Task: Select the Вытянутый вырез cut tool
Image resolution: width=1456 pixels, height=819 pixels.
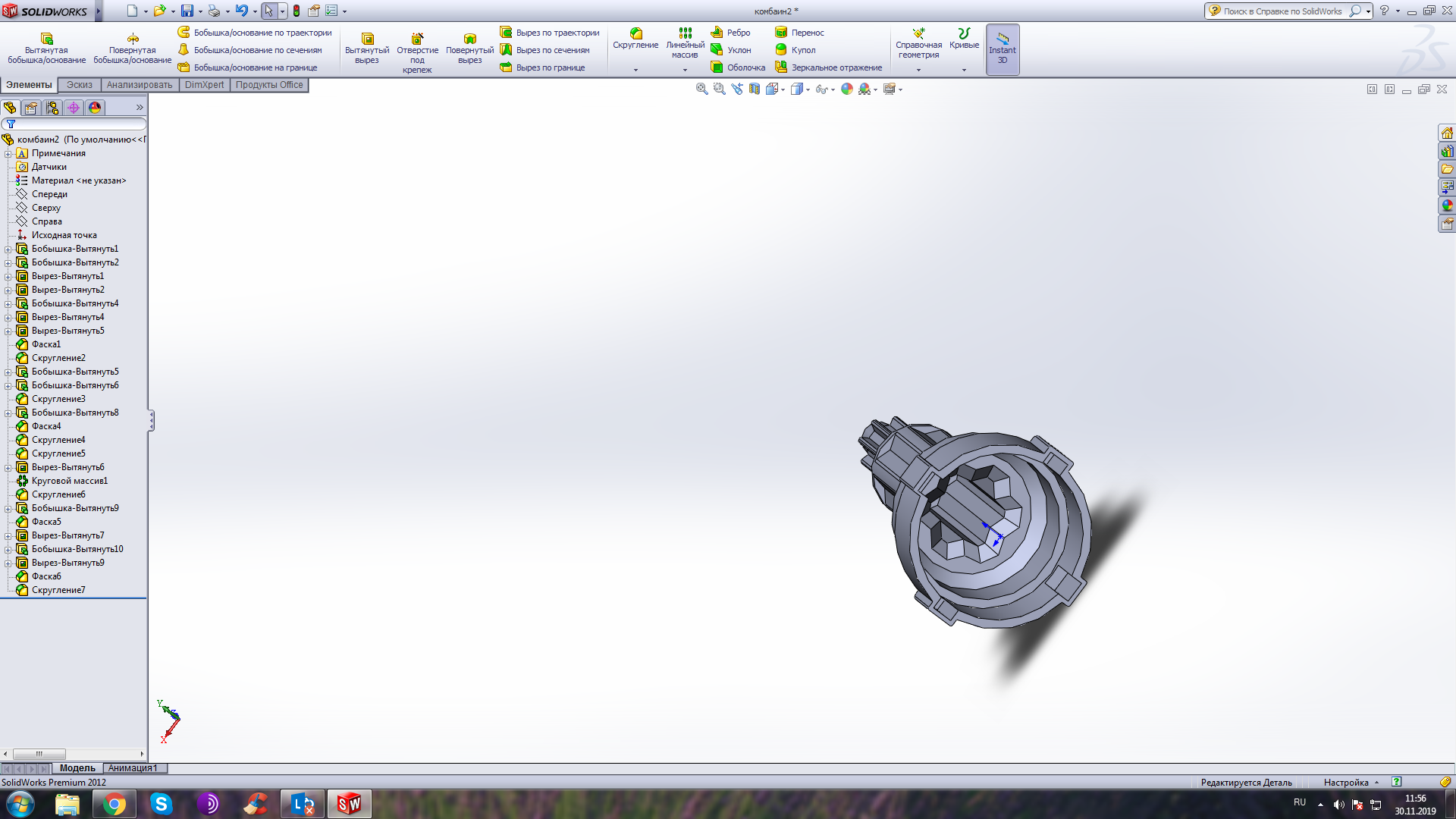Action: click(x=367, y=49)
